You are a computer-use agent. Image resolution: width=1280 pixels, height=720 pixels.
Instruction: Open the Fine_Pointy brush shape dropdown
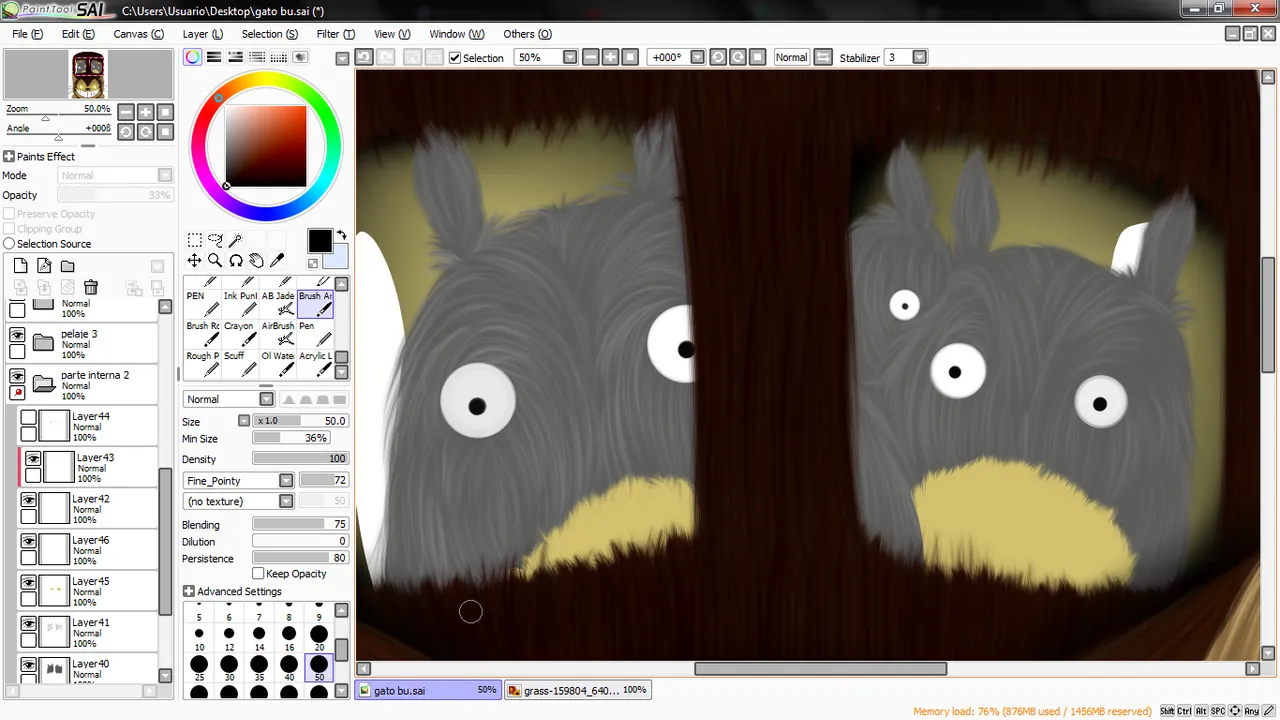click(286, 481)
